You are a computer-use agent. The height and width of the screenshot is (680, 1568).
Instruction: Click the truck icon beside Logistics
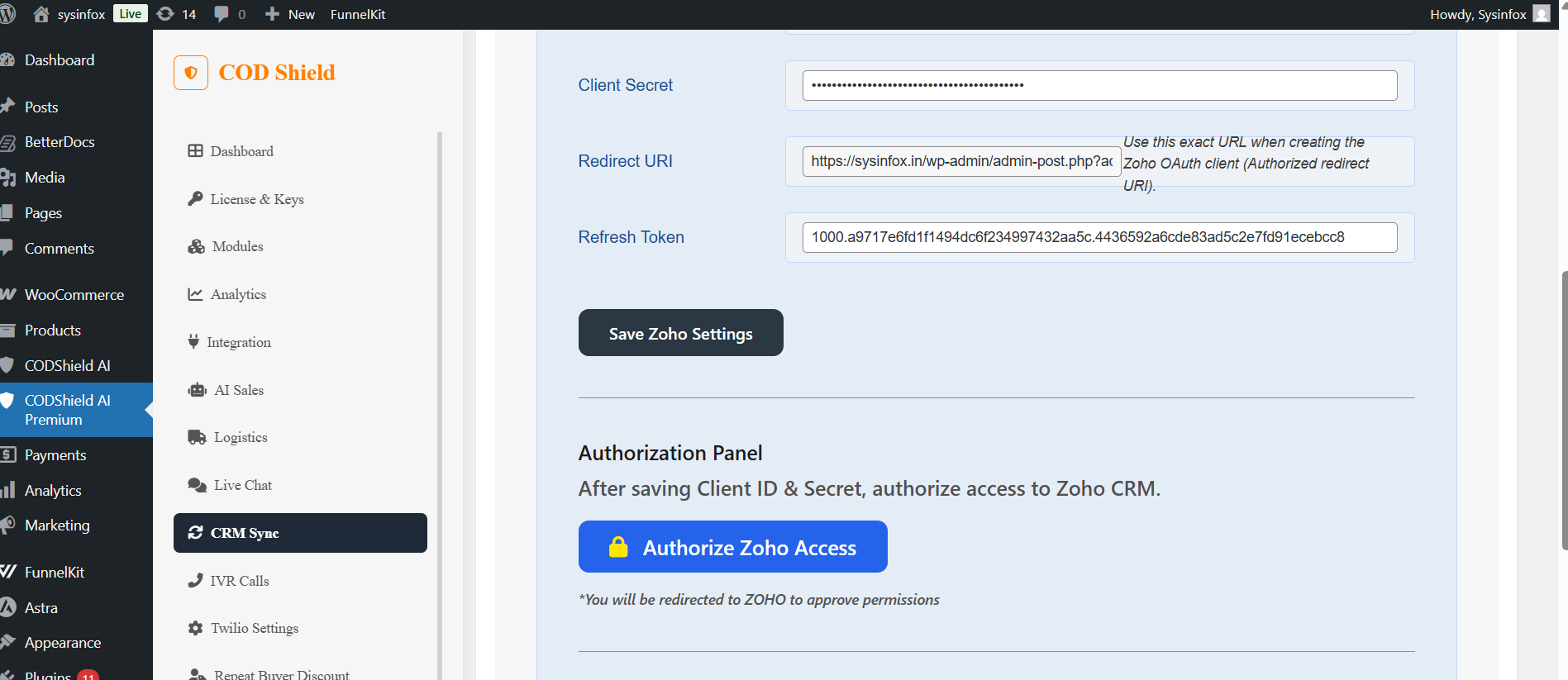[197, 437]
